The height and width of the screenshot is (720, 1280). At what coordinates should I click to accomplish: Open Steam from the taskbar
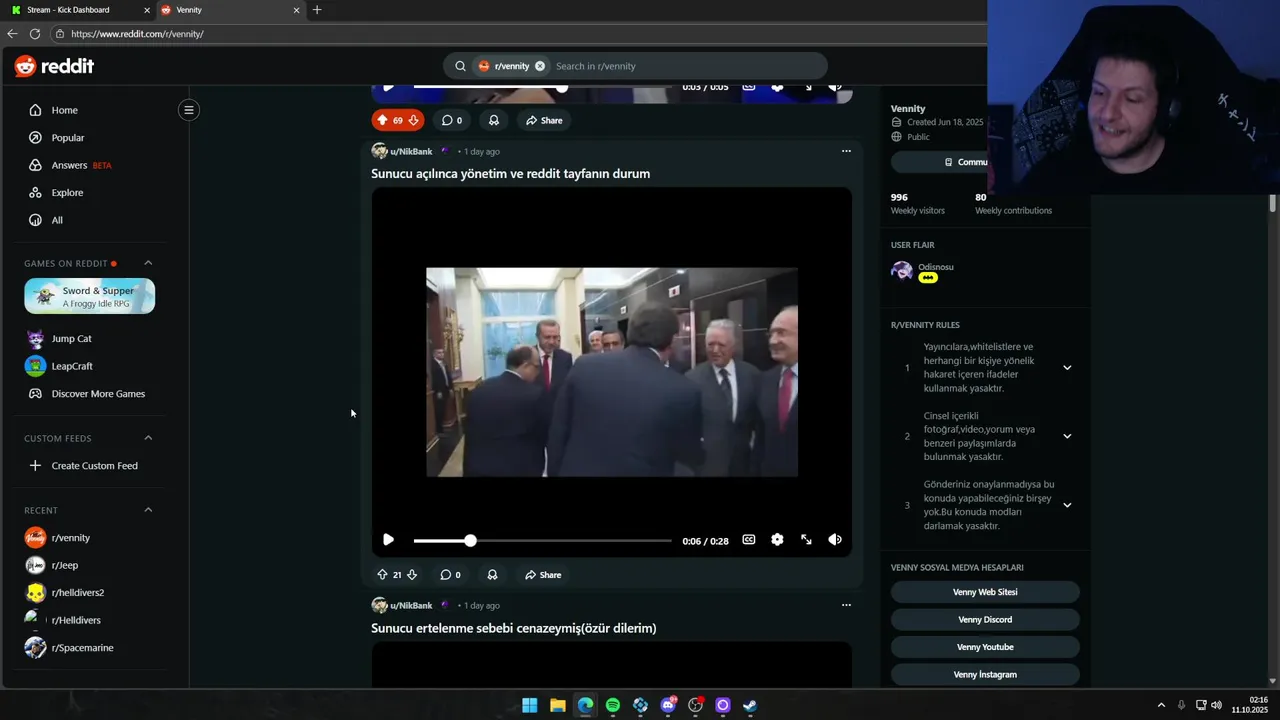point(750,705)
